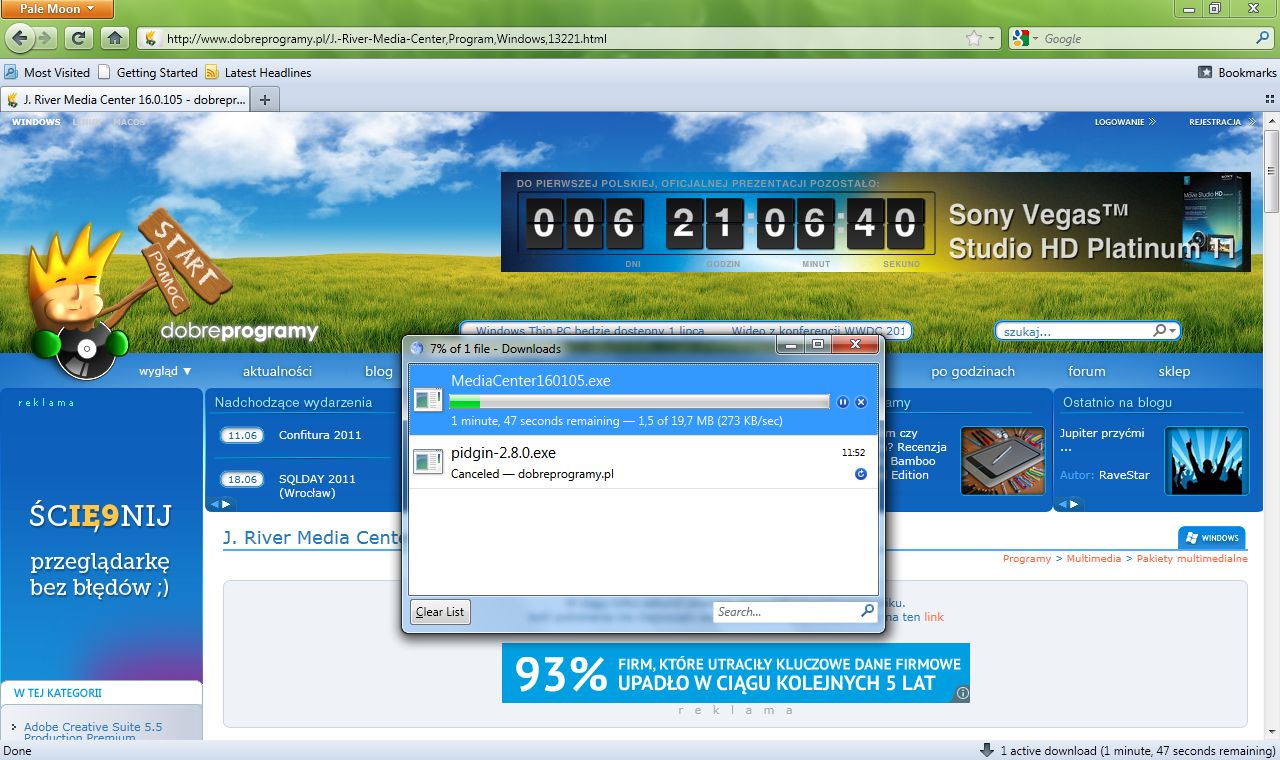Open the Jupiter przyćmi blog post
The height and width of the screenshot is (760, 1280).
1101,440
